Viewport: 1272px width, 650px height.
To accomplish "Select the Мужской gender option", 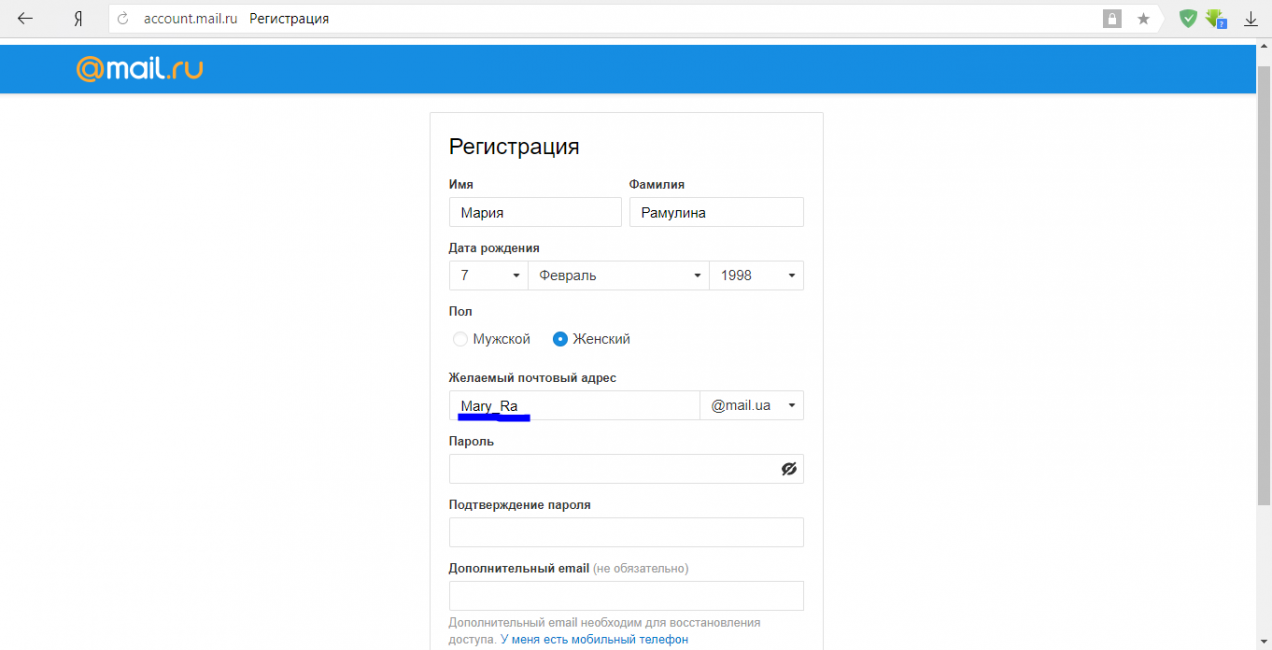I will pyautogui.click(x=491, y=339).
